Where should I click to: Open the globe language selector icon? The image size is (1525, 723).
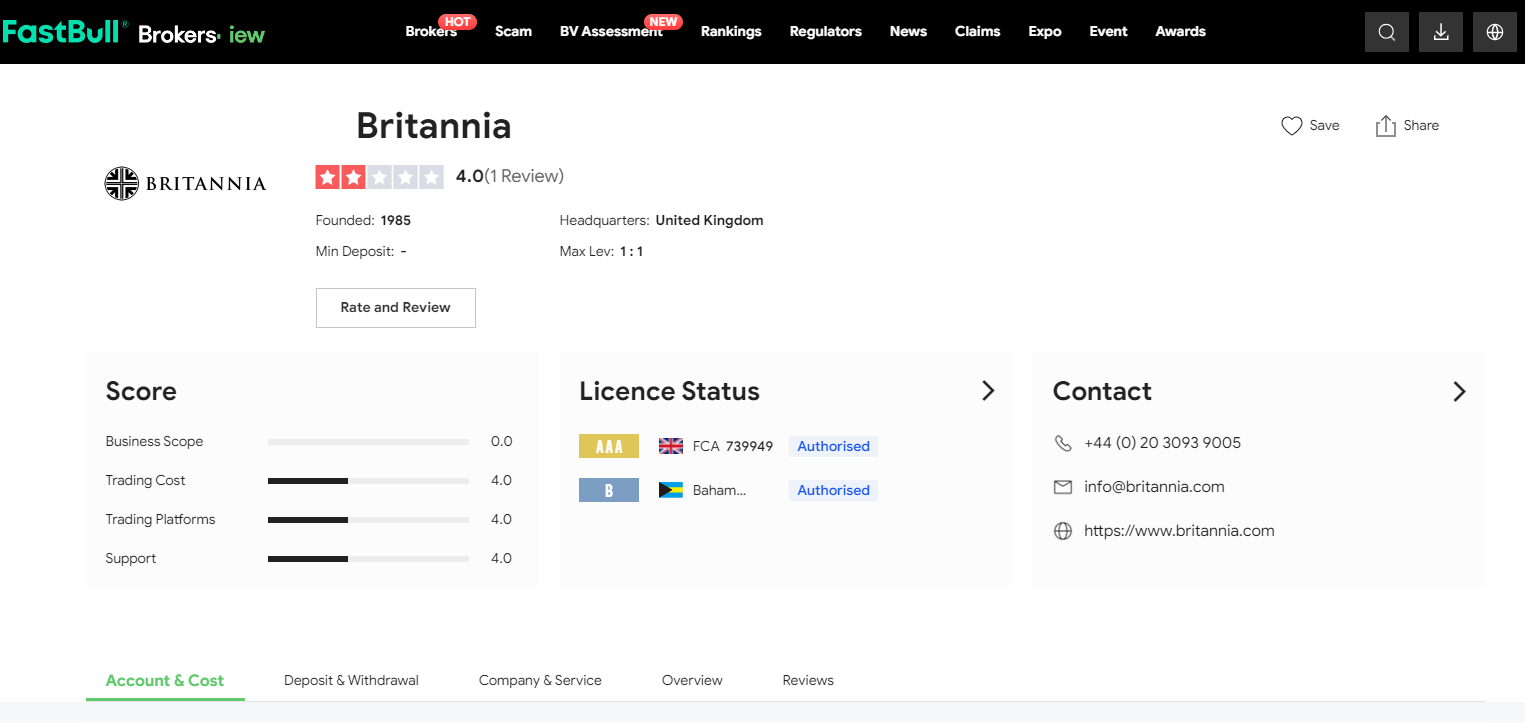pyautogui.click(x=1494, y=32)
